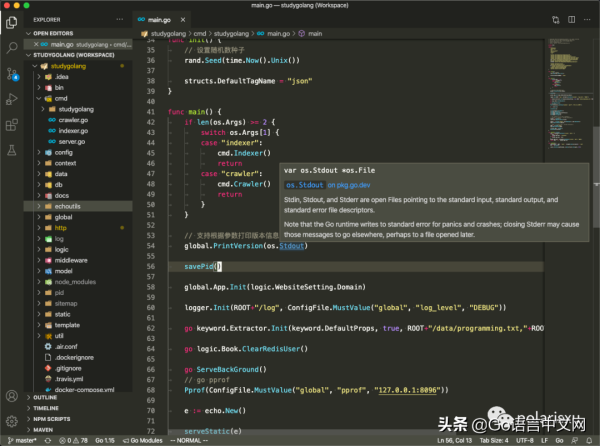Open the Extensions view

pyautogui.click(x=11, y=123)
